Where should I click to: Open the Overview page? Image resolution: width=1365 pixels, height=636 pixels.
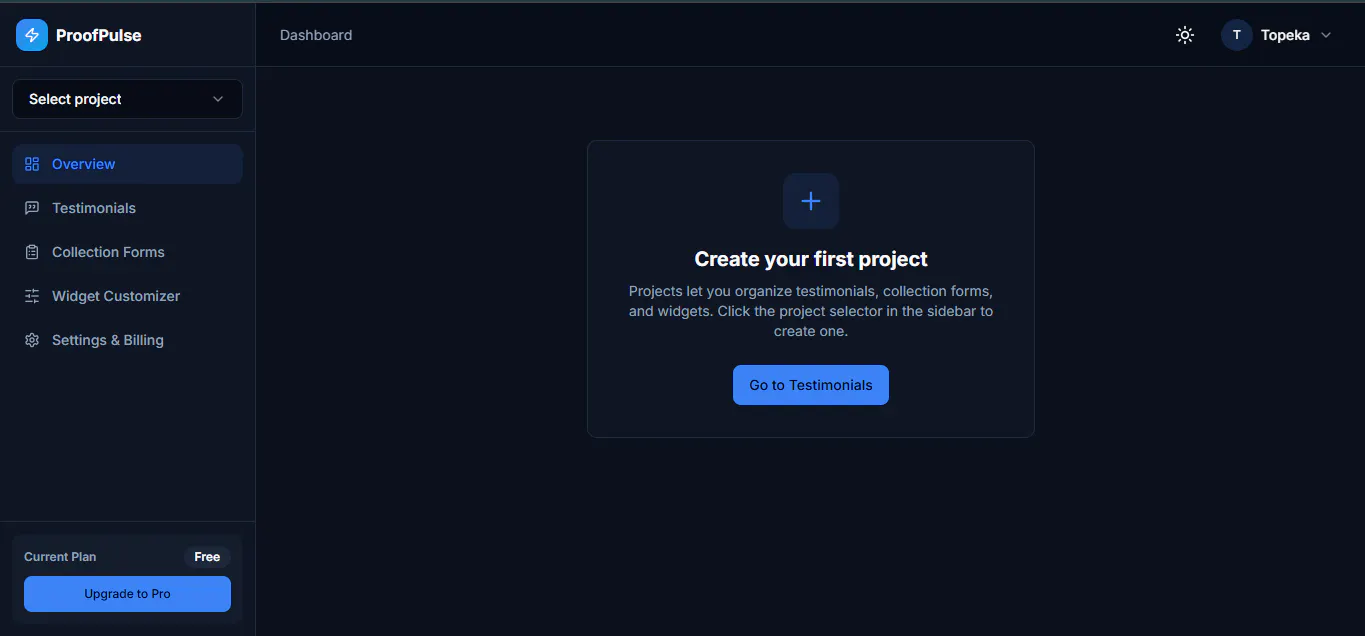pos(127,164)
